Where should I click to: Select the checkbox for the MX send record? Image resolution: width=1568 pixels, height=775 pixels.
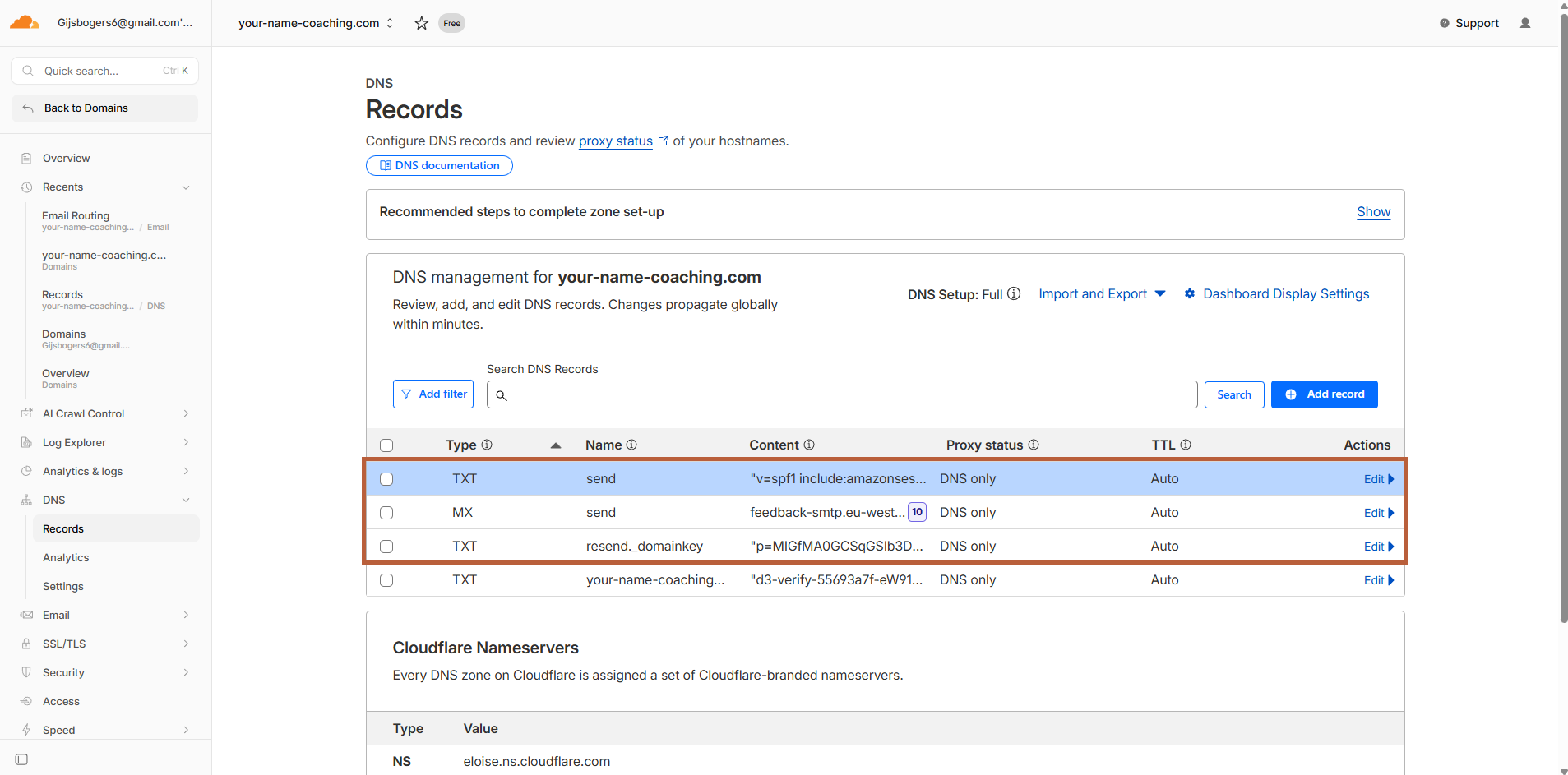[386, 512]
